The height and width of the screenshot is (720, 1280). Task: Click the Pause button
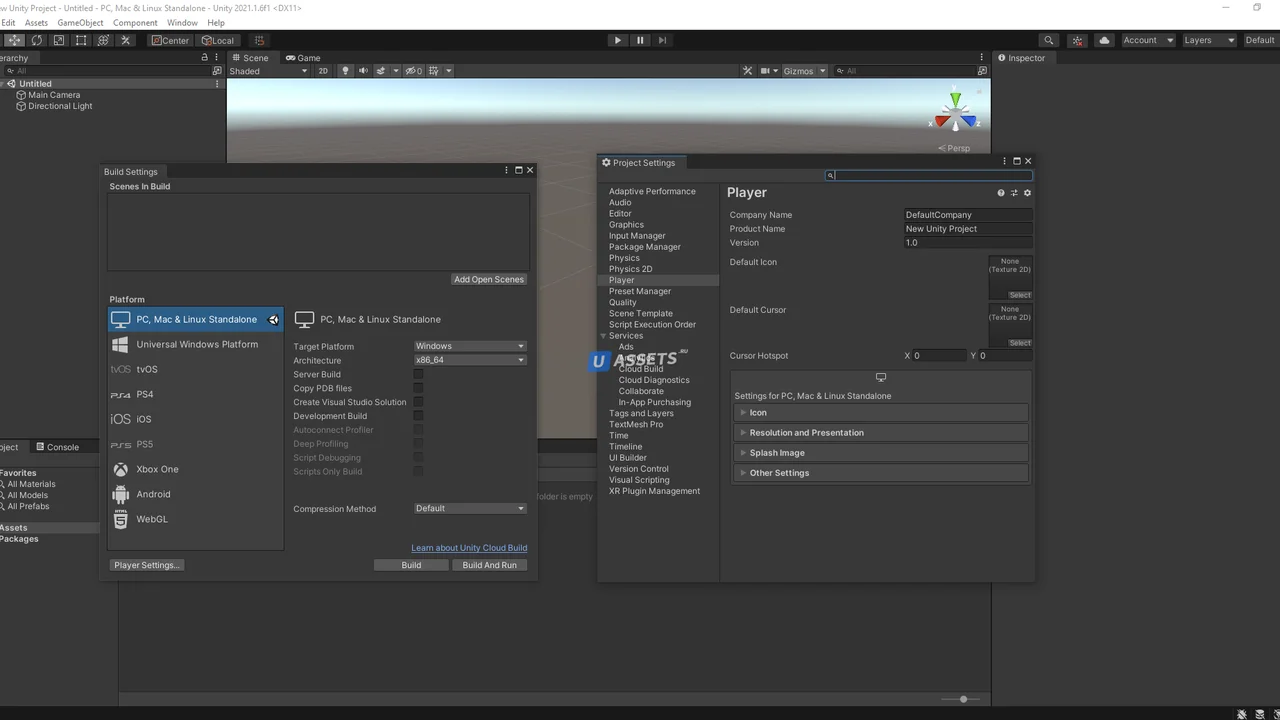pos(640,40)
